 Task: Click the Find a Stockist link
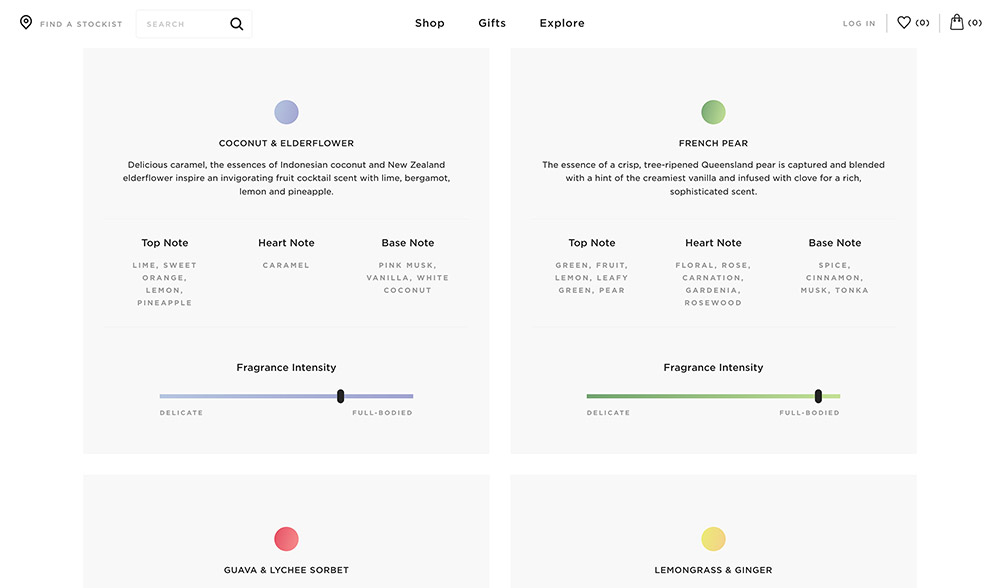pos(81,24)
